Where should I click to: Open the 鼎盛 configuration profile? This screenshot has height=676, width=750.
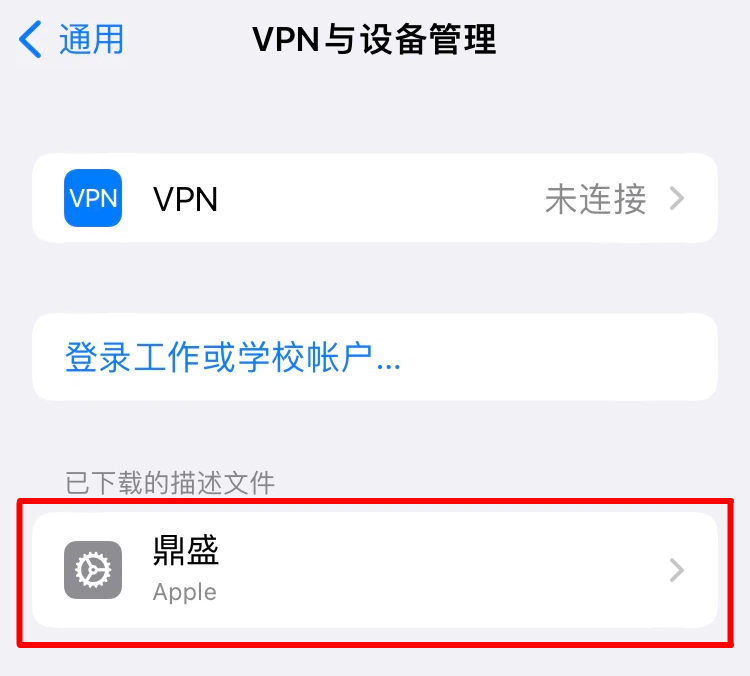375,570
